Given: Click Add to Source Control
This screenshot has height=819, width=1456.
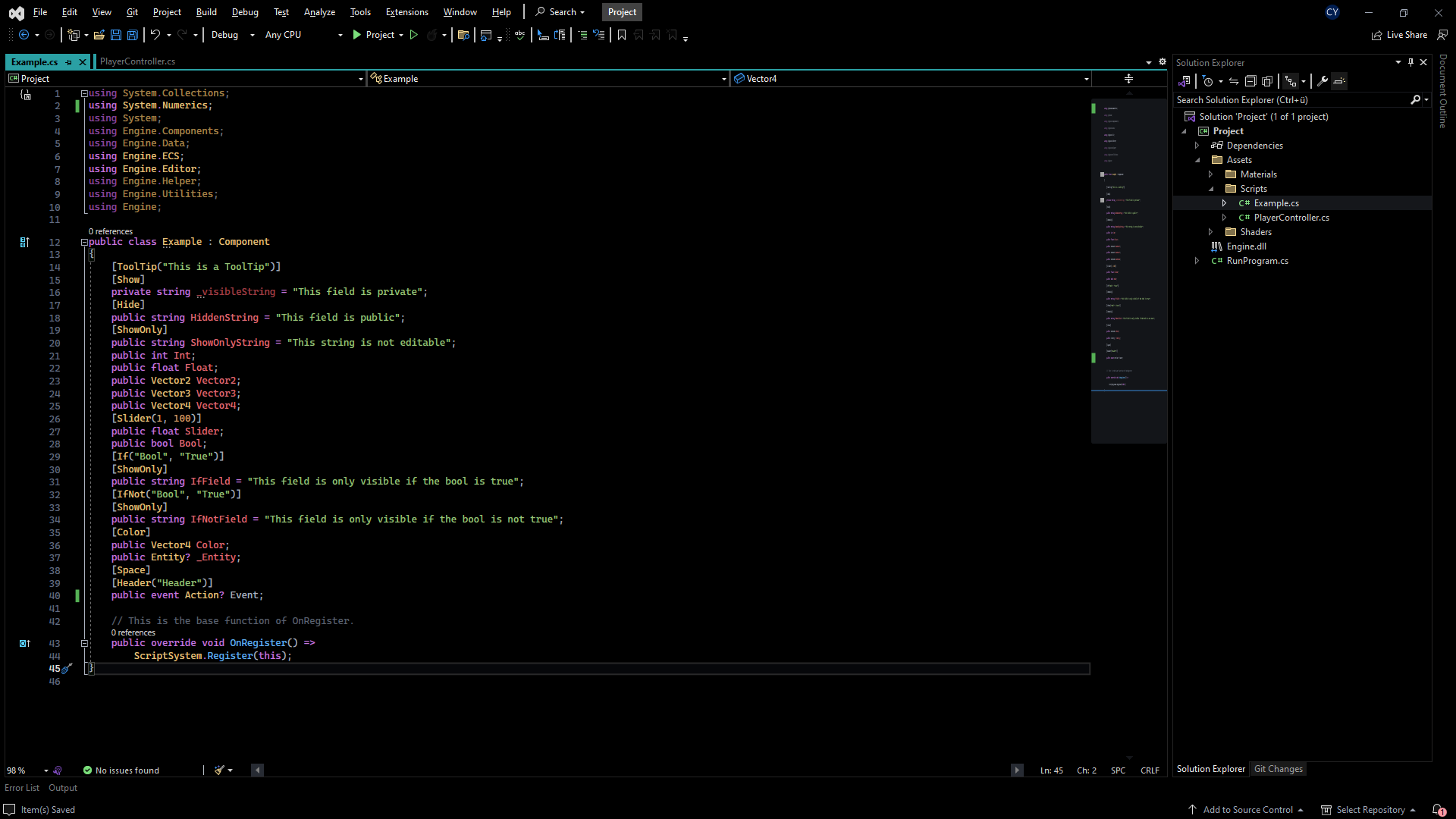Looking at the screenshot, I should [1247, 810].
